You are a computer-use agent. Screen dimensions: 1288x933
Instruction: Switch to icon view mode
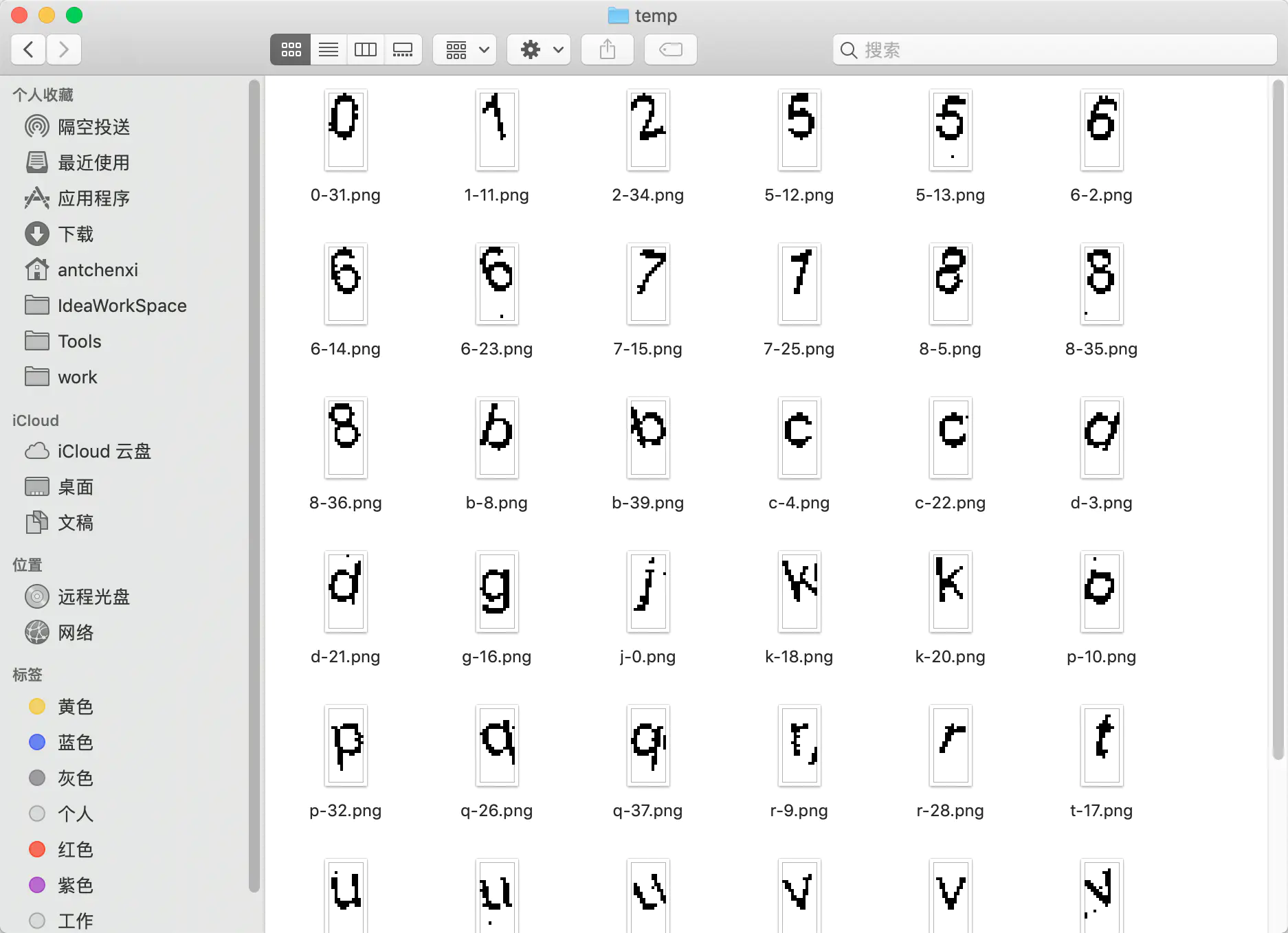coord(291,49)
